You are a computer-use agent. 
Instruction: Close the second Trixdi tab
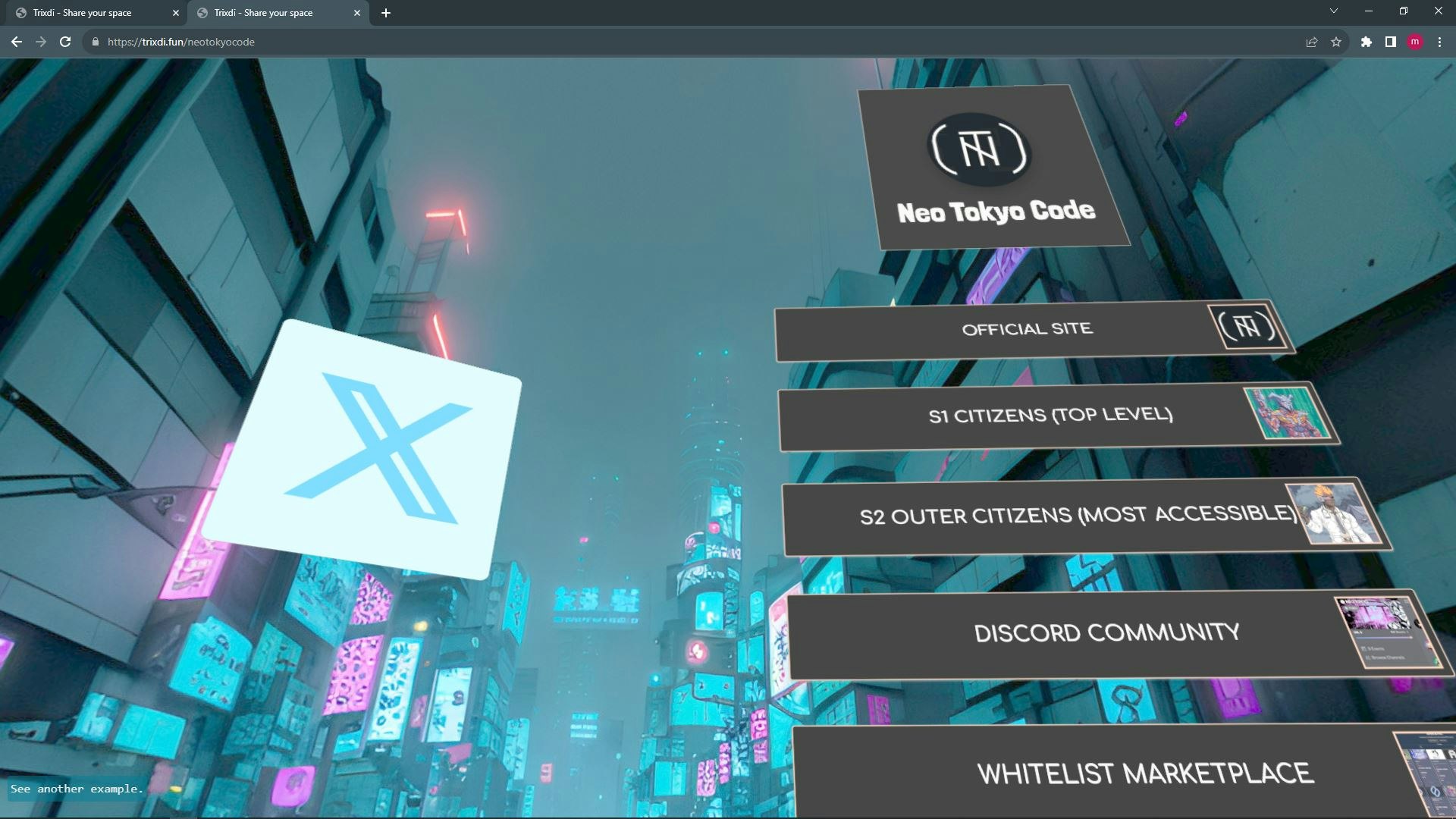point(357,13)
